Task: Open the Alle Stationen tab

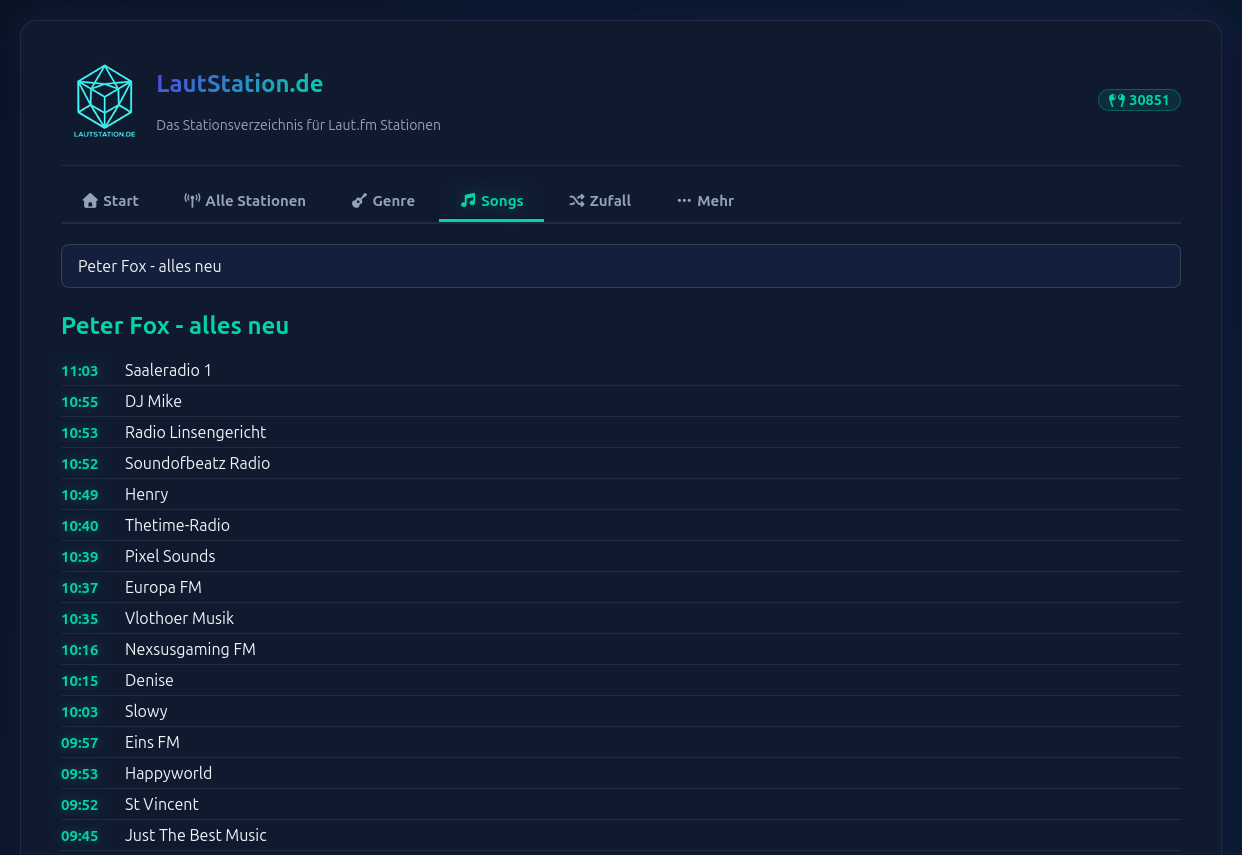Action: click(x=245, y=201)
